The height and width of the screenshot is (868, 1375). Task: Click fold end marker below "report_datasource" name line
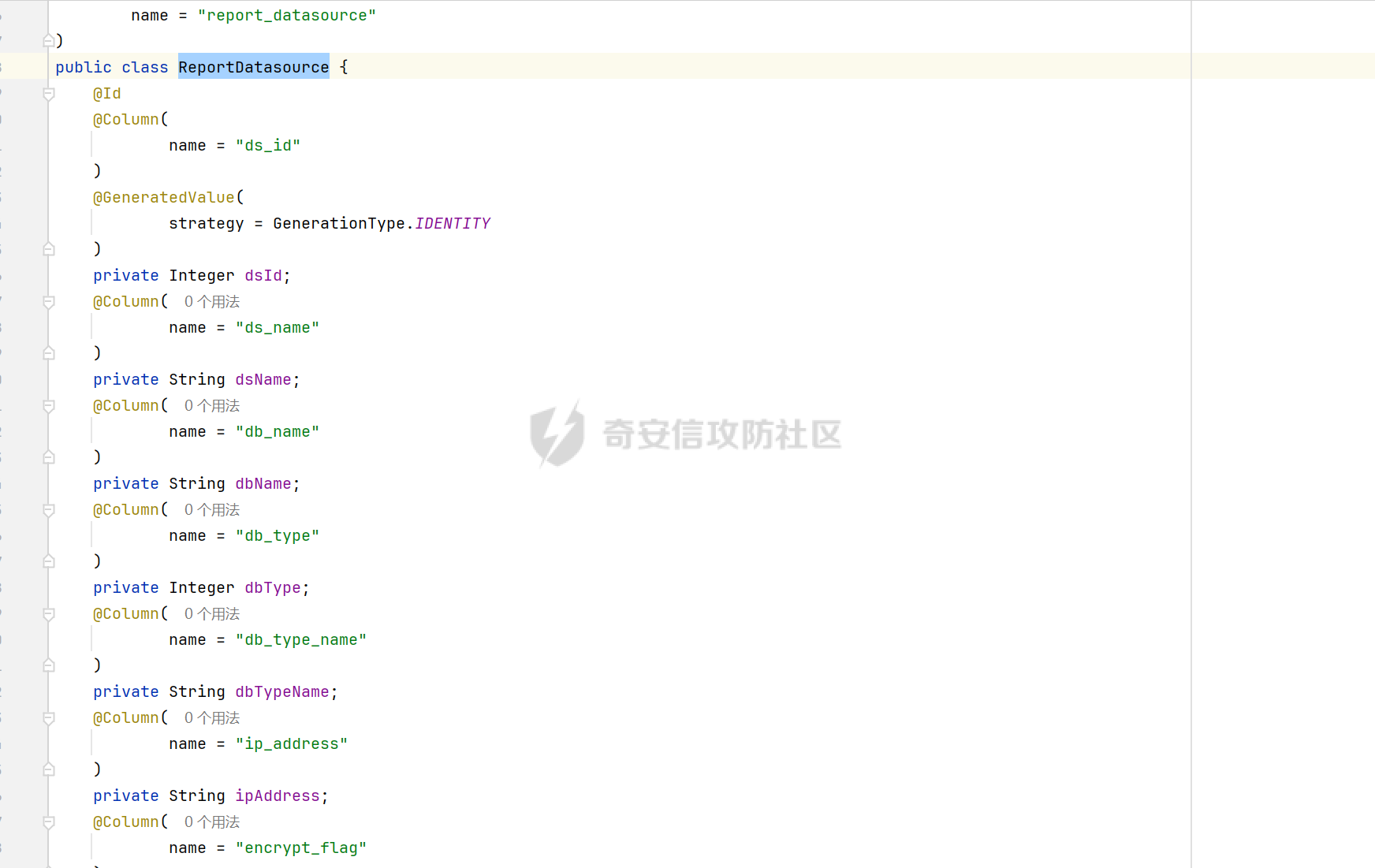pyautogui.click(x=49, y=40)
